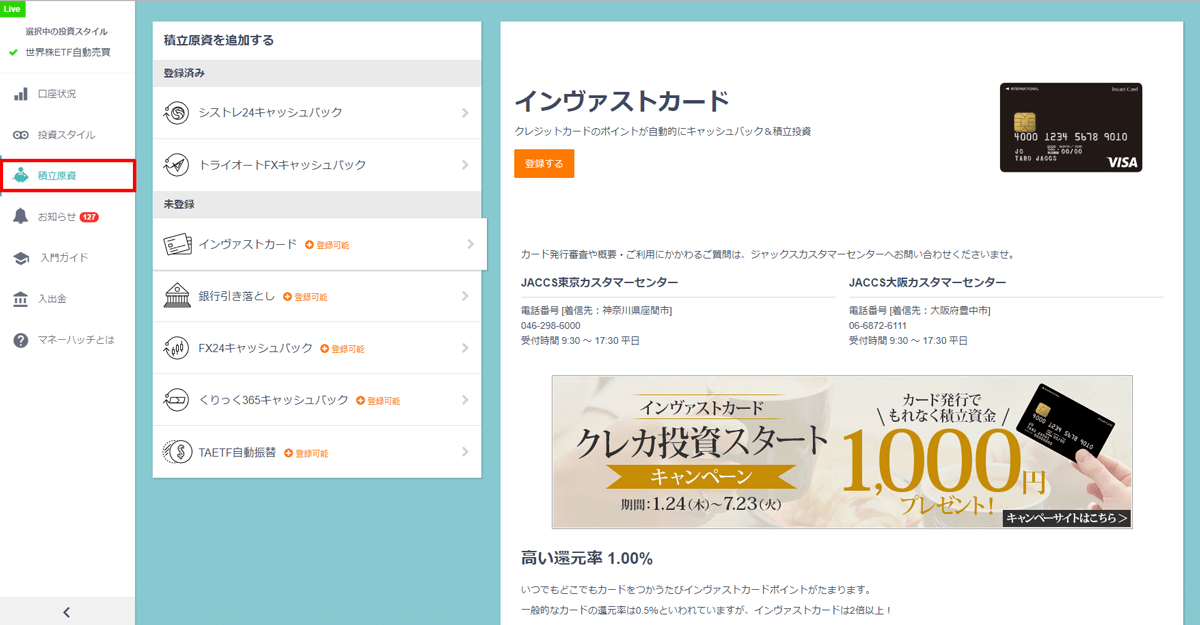Open the 投資スタイル menu item
The width and height of the screenshot is (1200, 625).
[x=67, y=135]
